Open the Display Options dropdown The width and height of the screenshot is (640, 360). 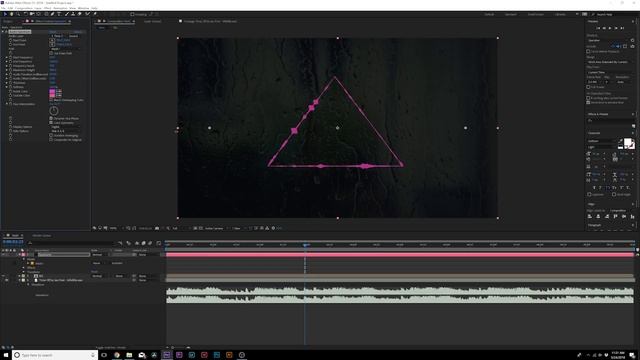[x=65, y=127]
